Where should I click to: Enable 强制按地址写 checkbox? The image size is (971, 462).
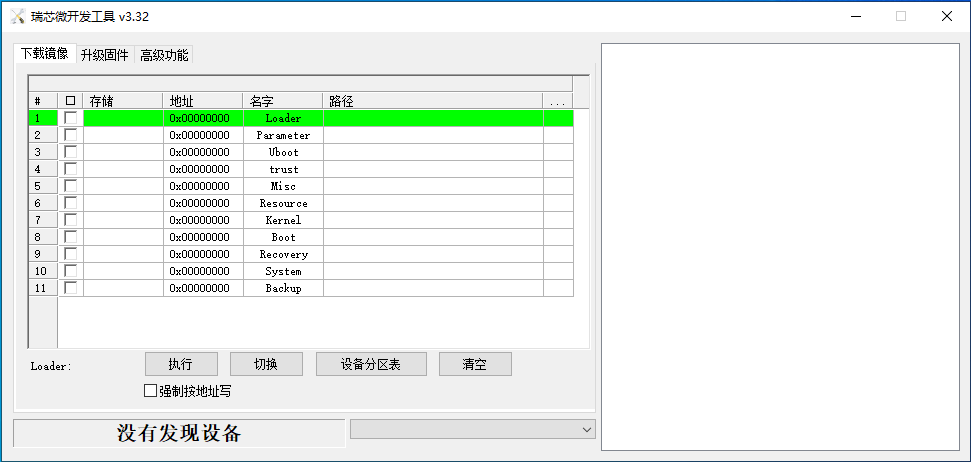150,391
